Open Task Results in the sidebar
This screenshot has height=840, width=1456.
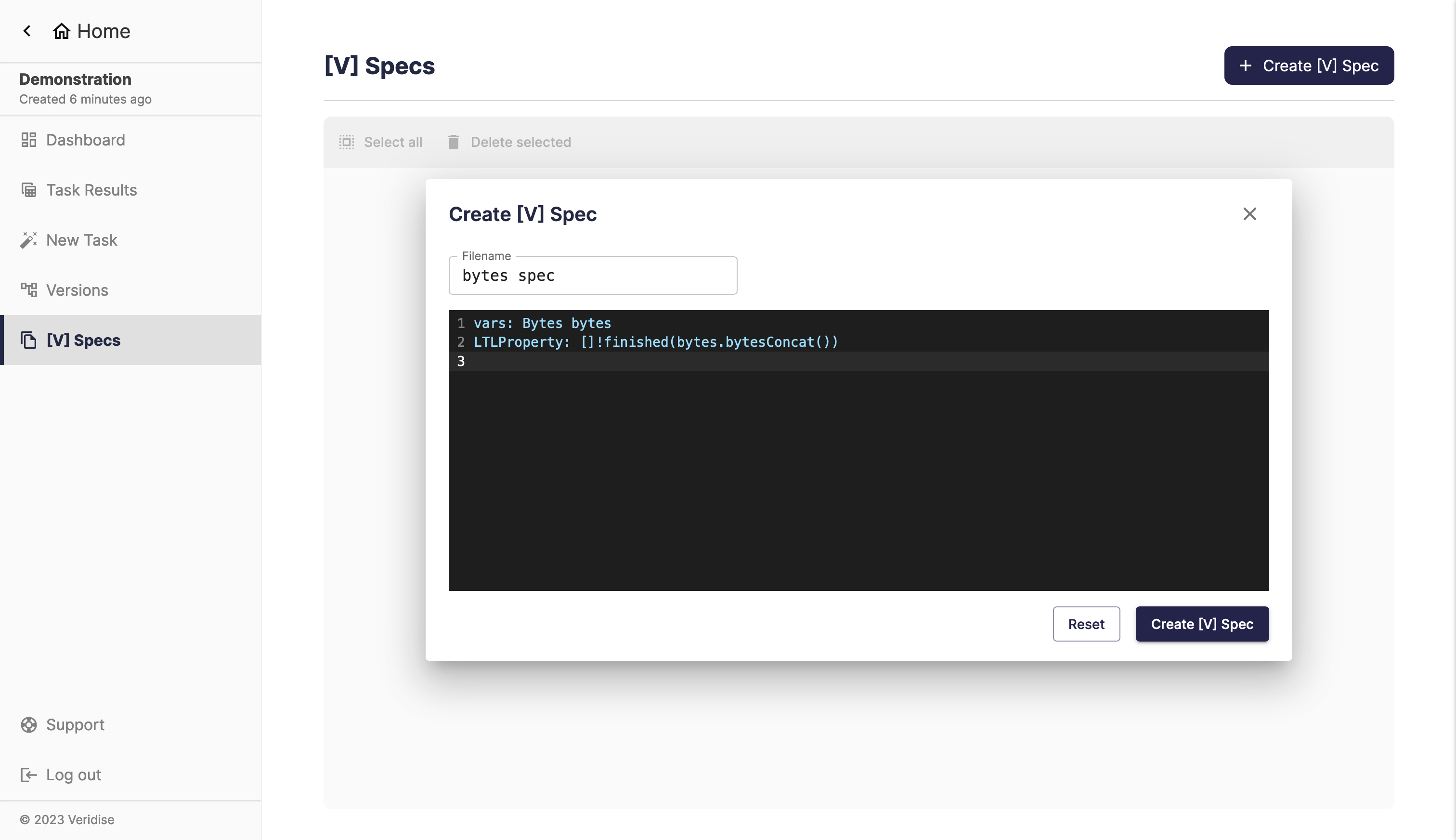130,190
